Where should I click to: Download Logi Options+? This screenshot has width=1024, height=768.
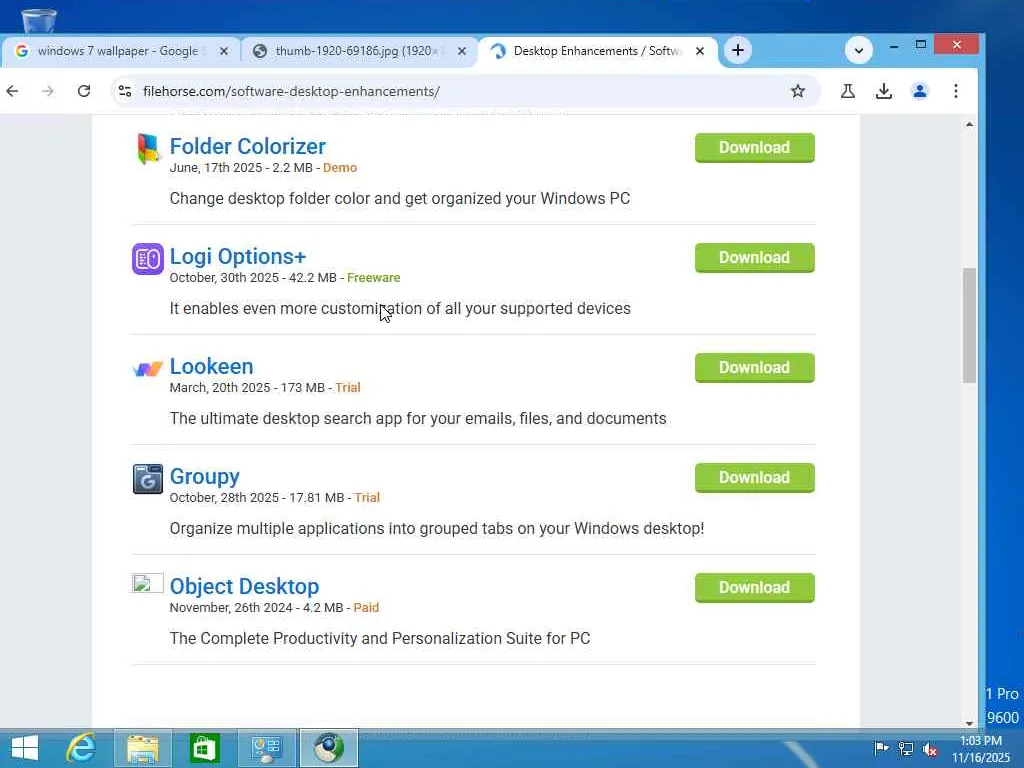(x=754, y=257)
